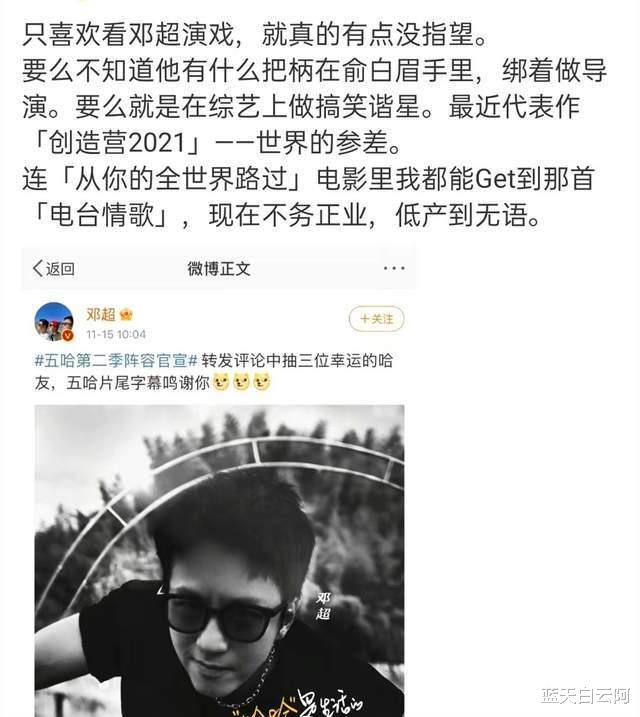Open hashtag #五哈第二季阵容官宣#

116,361
